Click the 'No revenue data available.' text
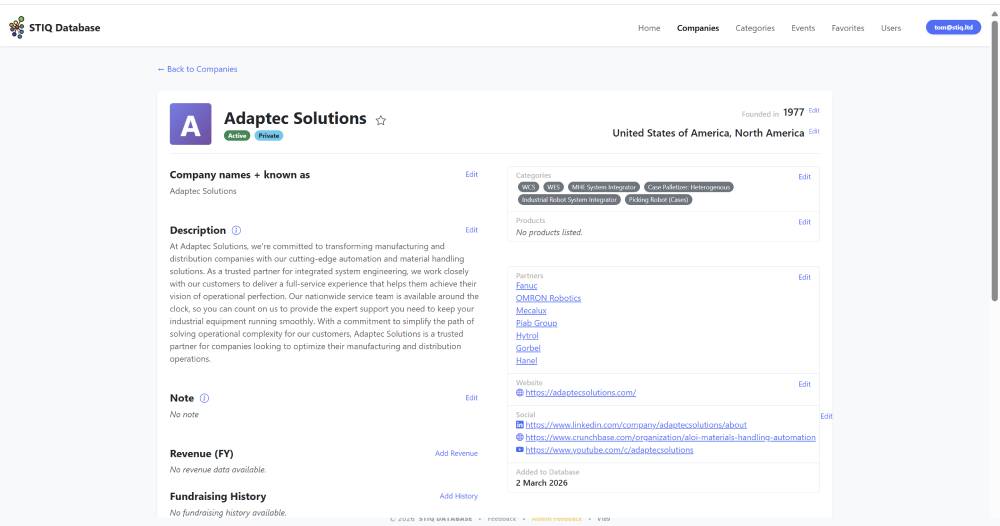 click(217, 470)
